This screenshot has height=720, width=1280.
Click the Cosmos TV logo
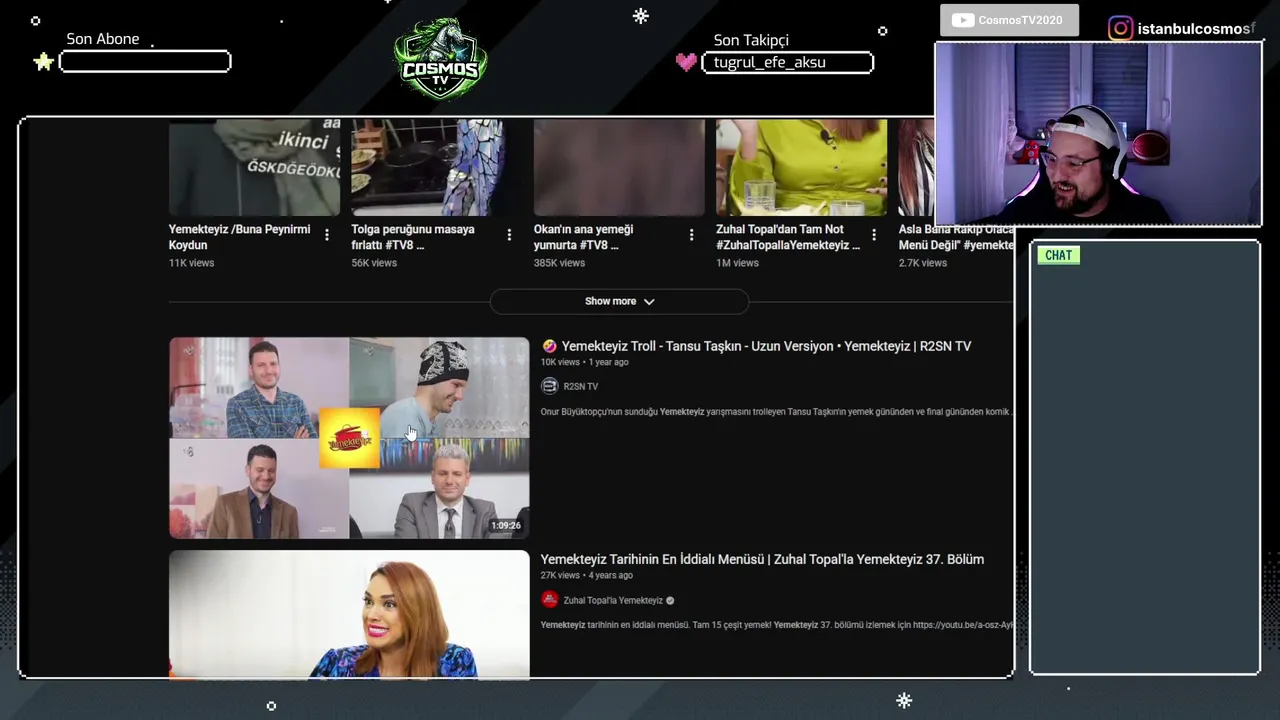pos(440,60)
